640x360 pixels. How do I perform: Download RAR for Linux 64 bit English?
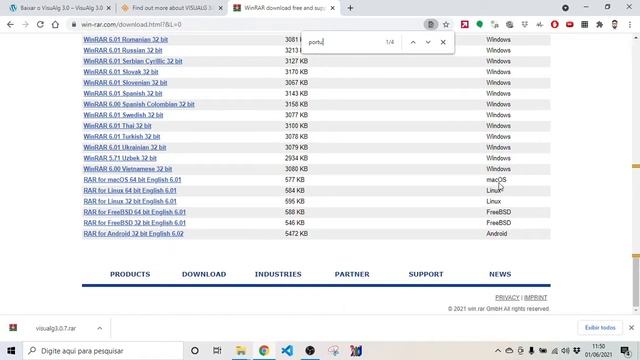tap(130, 191)
